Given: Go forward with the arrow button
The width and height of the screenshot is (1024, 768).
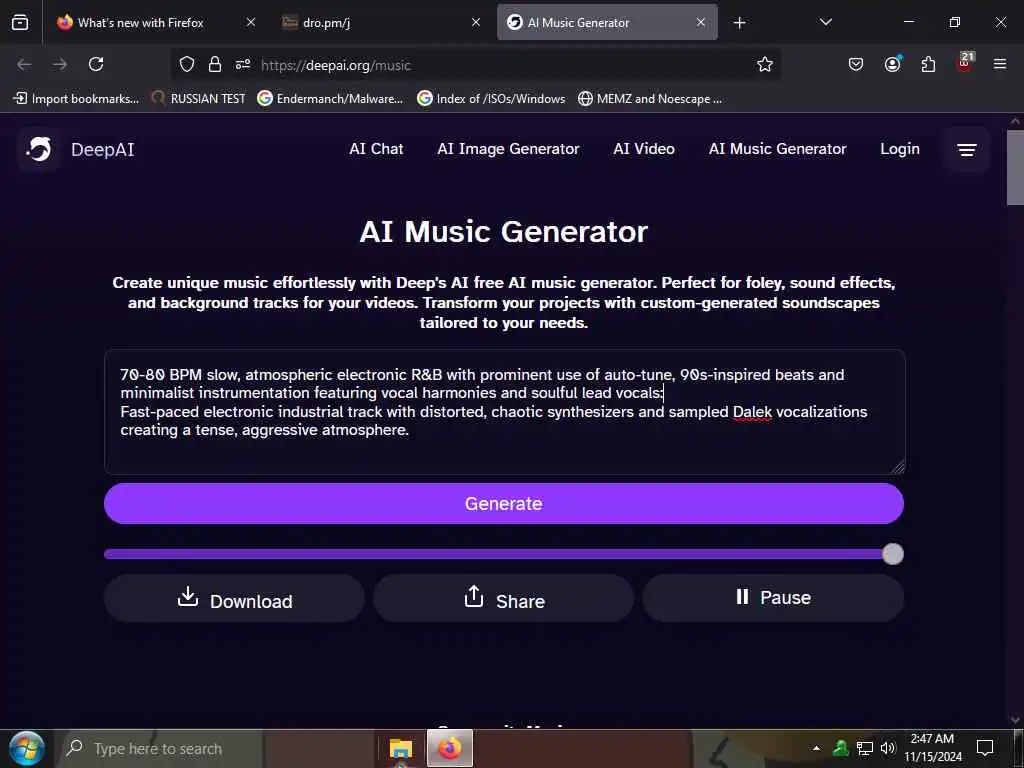Looking at the screenshot, I should click(60, 64).
